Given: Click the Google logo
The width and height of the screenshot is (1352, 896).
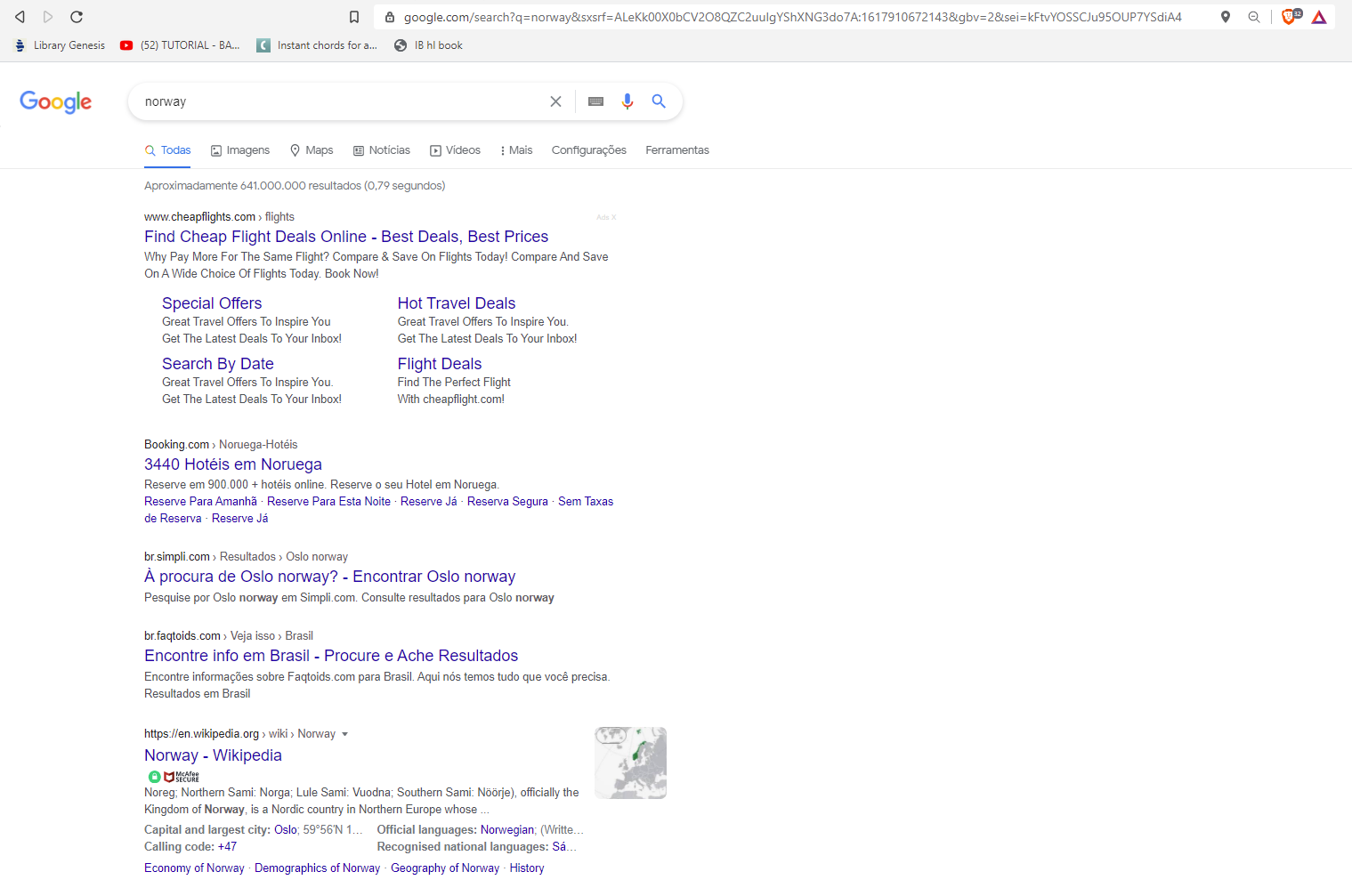Looking at the screenshot, I should click(x=56, y=102).
